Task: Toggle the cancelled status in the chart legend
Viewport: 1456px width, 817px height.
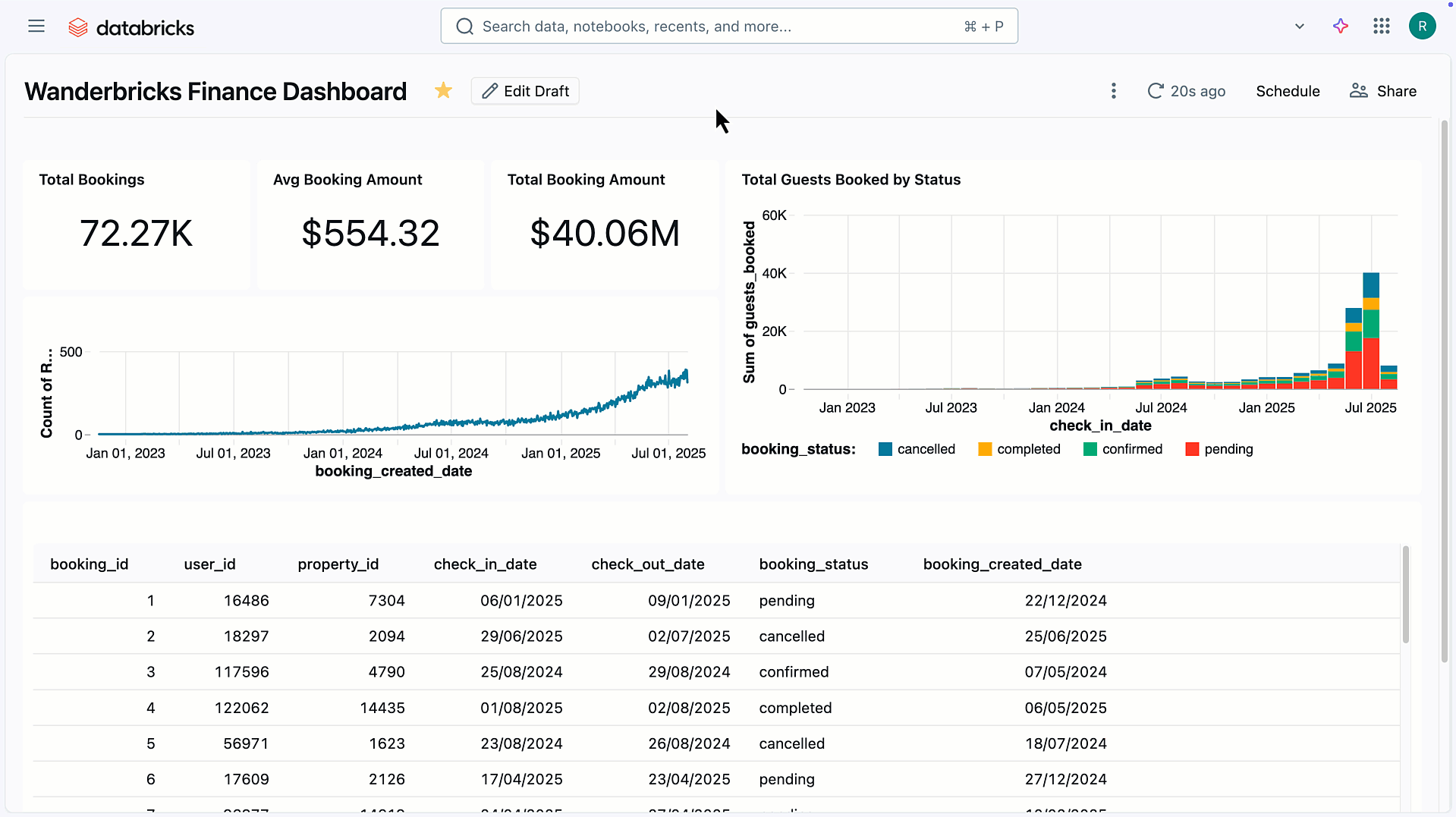Action: click(917, 448)
